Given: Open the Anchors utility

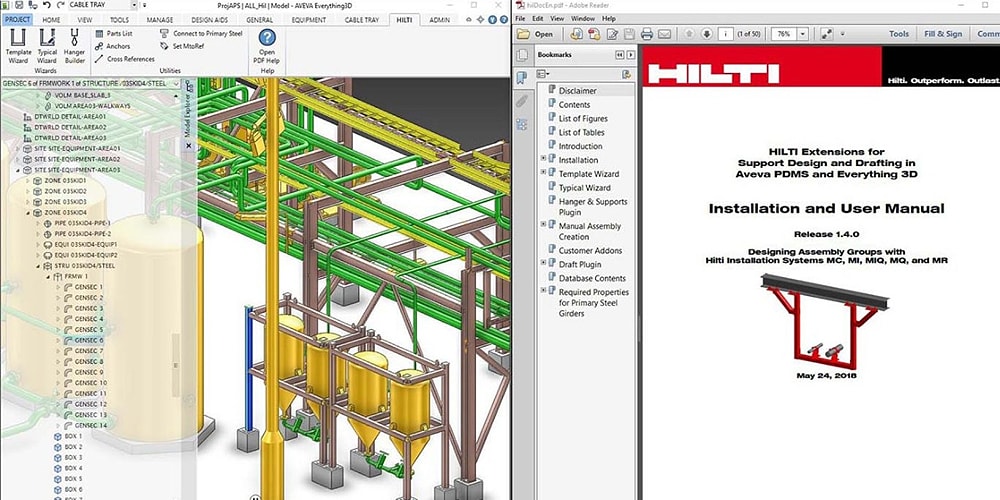Looking at the screenshot, I should [112, 46].
